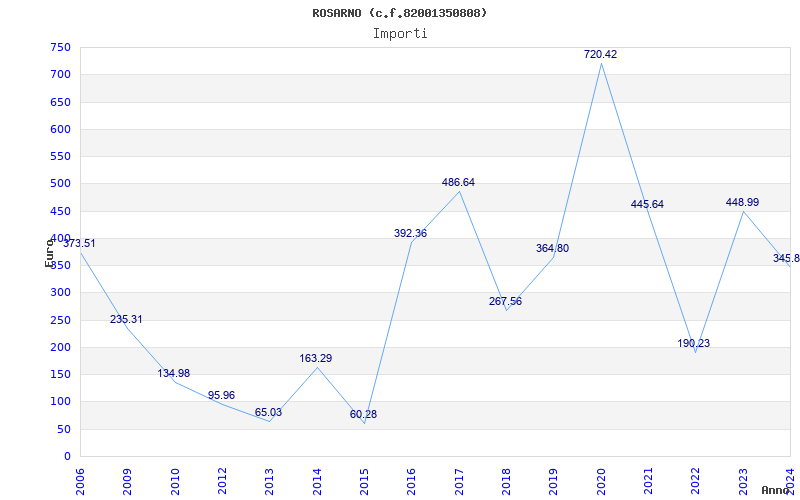Click the x-axis year 2022
Viewport: 800px width, 500px height.
(696, 482)
